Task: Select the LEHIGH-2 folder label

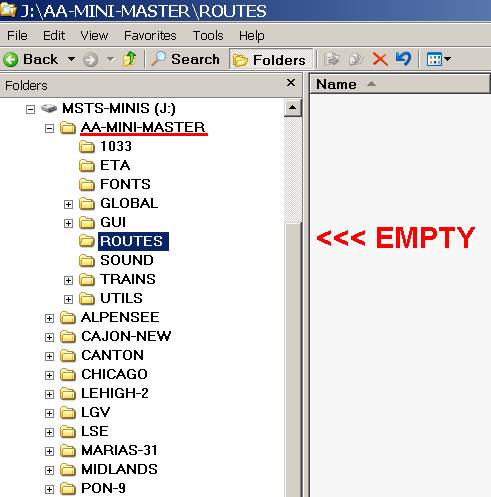Action: (115, 393)
